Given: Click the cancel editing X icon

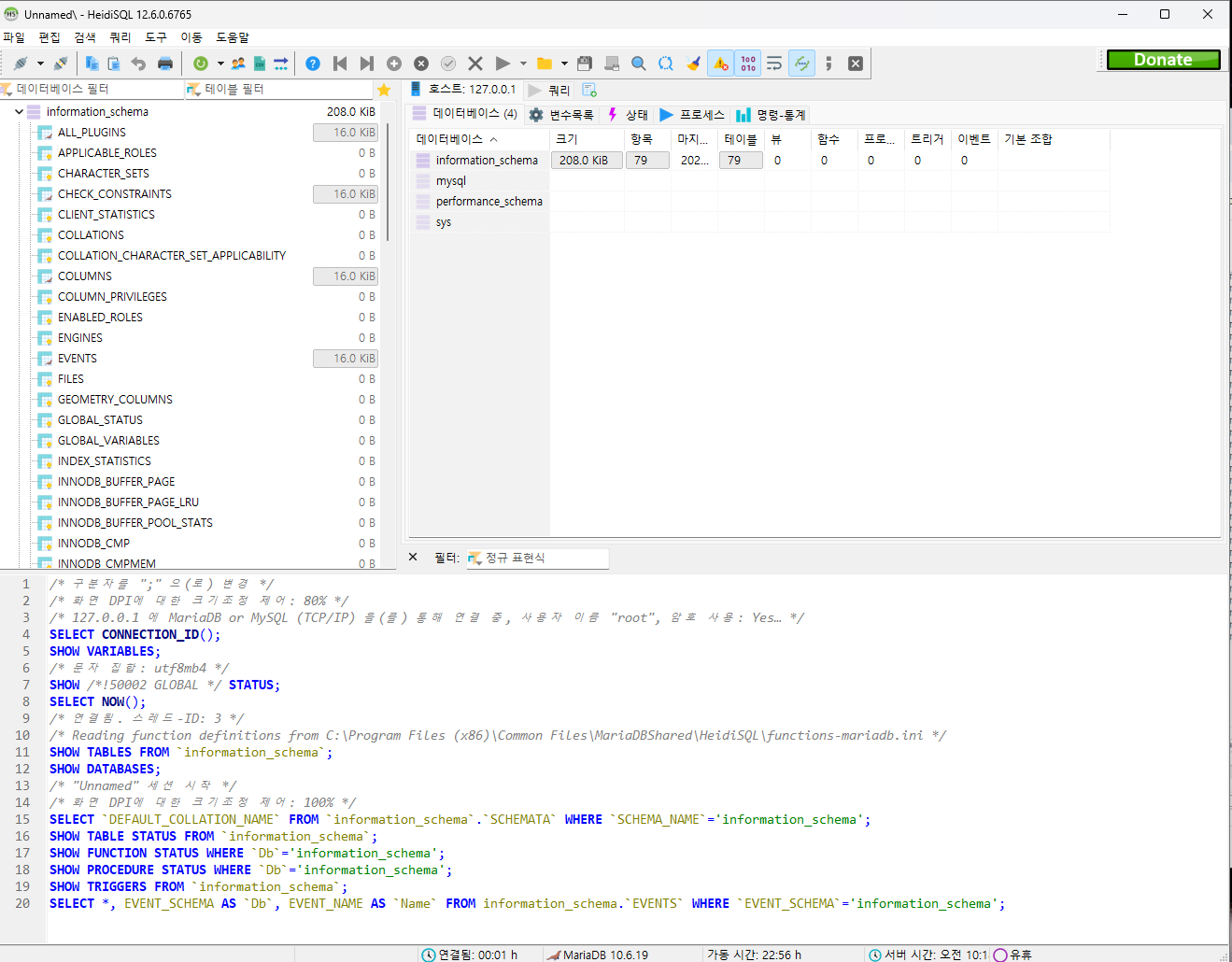Looking at the screenshot, I should click(x=475, y=64).
